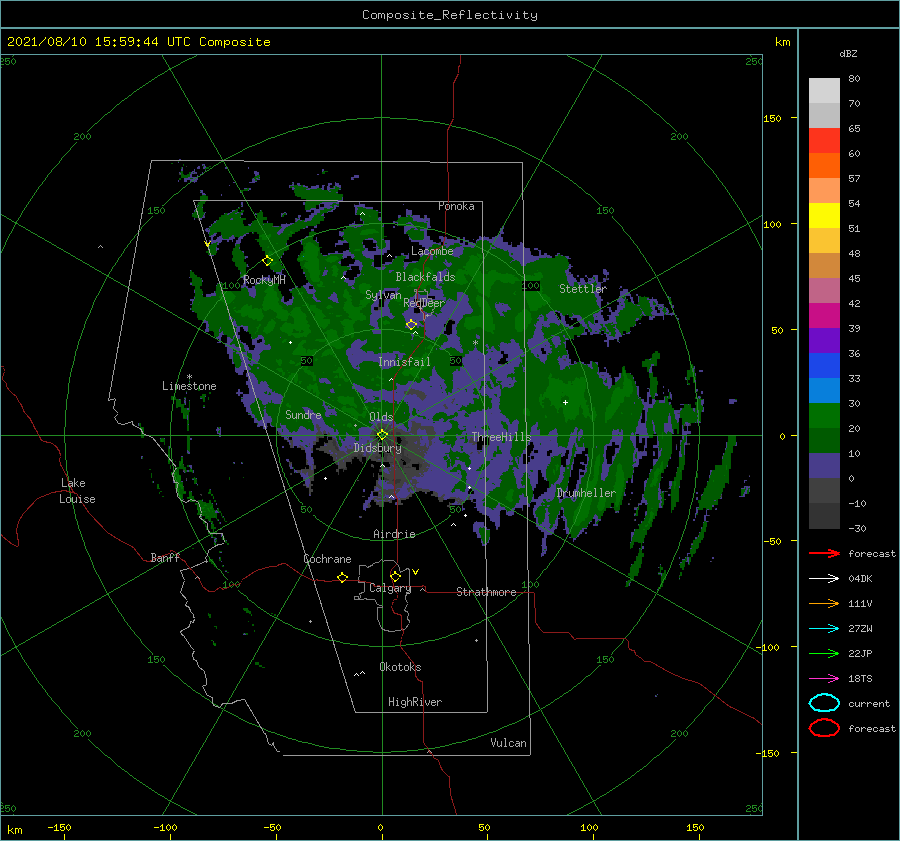900x841 pixels.
Task: Click the yellow 'v' marker beside the Calgary diamond
Action: (415, 572)
